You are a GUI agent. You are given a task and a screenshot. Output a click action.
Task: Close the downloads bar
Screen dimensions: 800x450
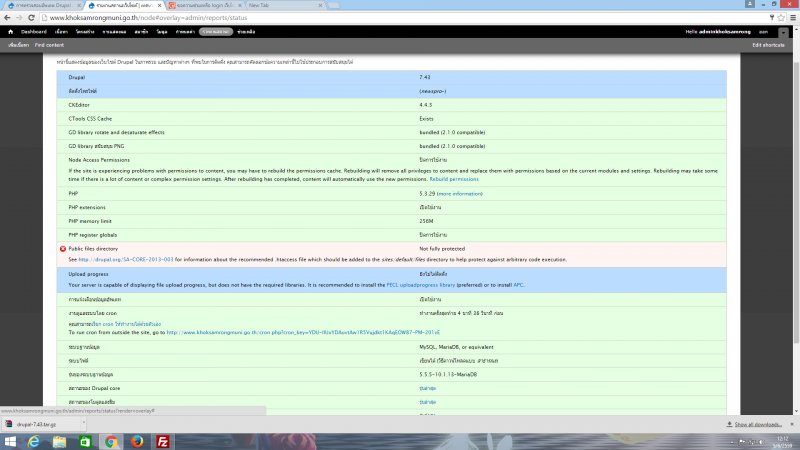click(x=792, y=424)
